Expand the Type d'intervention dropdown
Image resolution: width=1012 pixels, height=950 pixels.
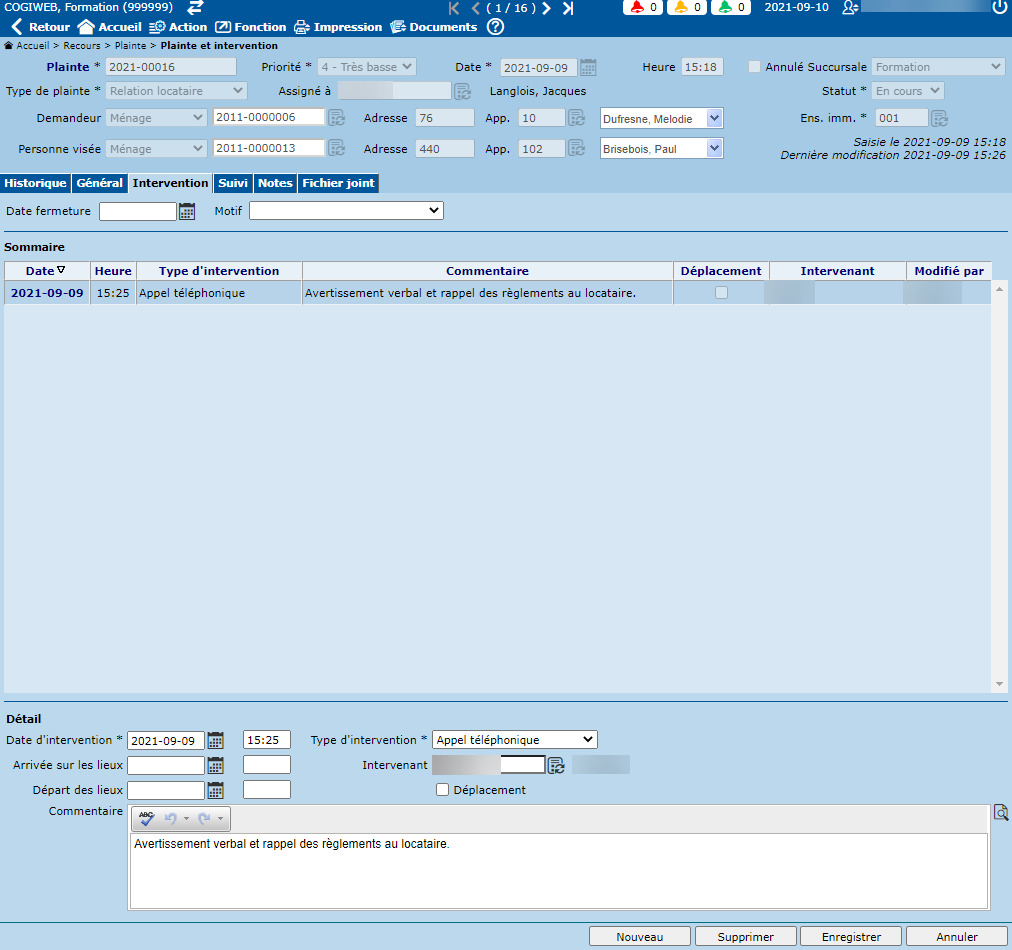pos(514,740)
